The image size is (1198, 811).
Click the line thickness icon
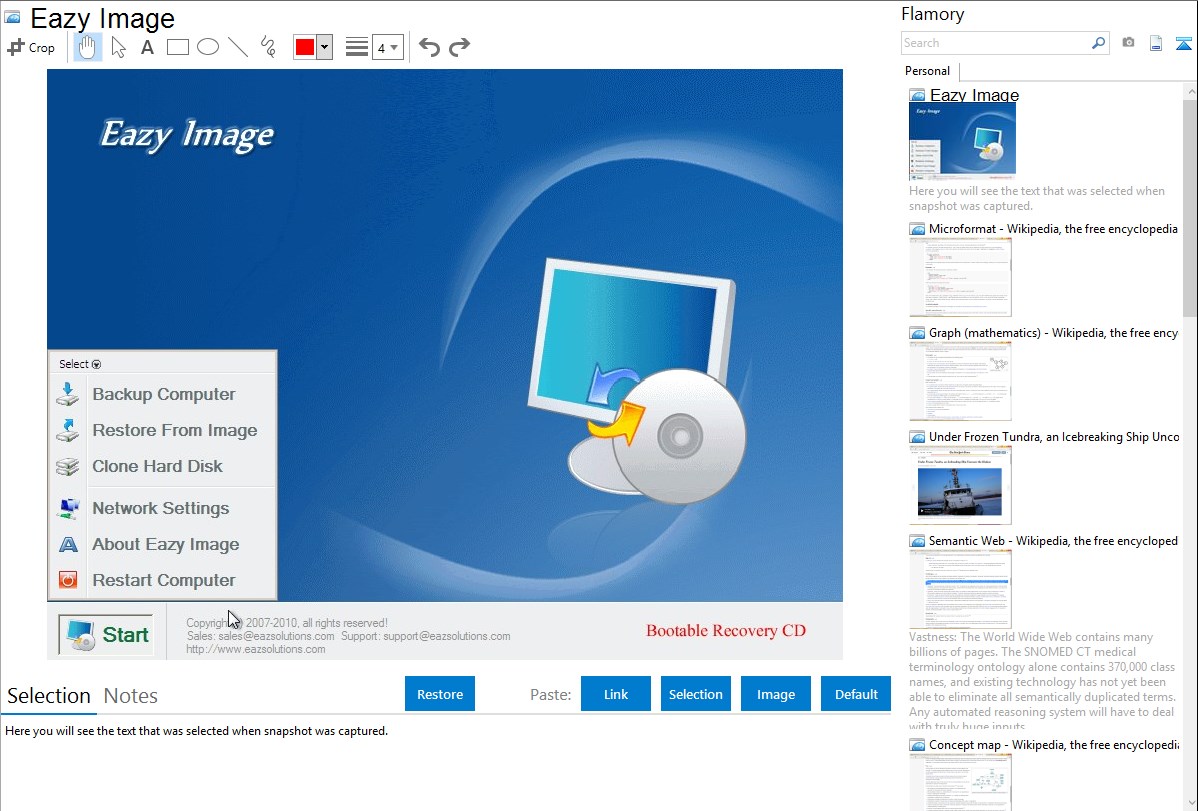[357, 47]
